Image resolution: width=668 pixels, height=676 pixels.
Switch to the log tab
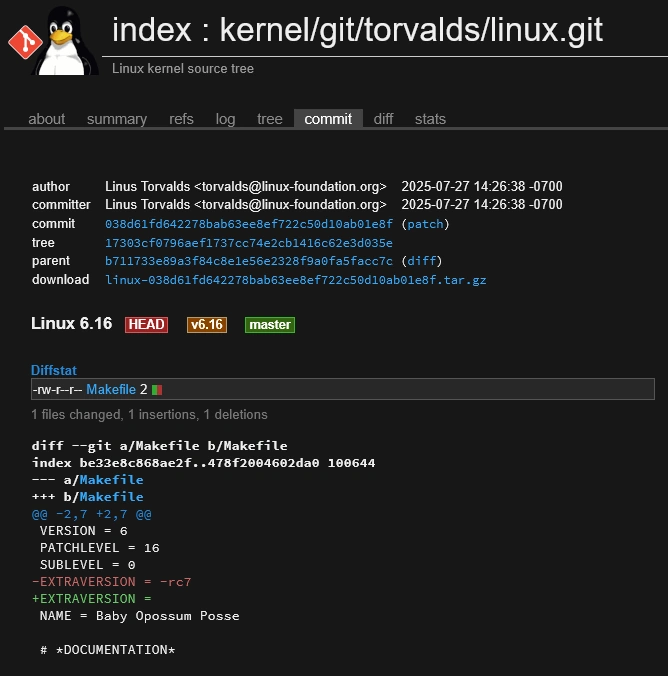226,119
